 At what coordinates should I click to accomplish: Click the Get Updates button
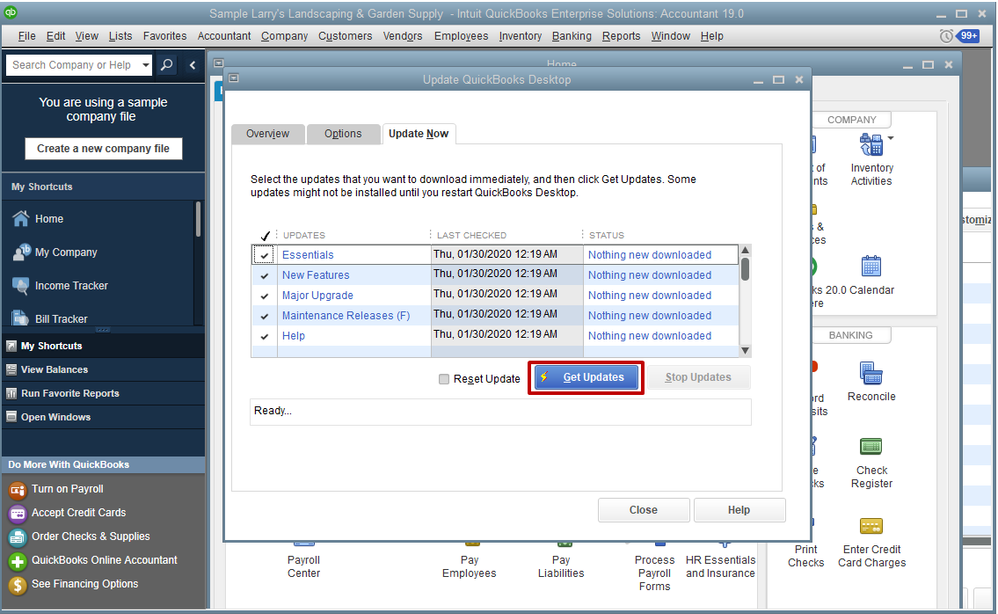pos(586,377)
